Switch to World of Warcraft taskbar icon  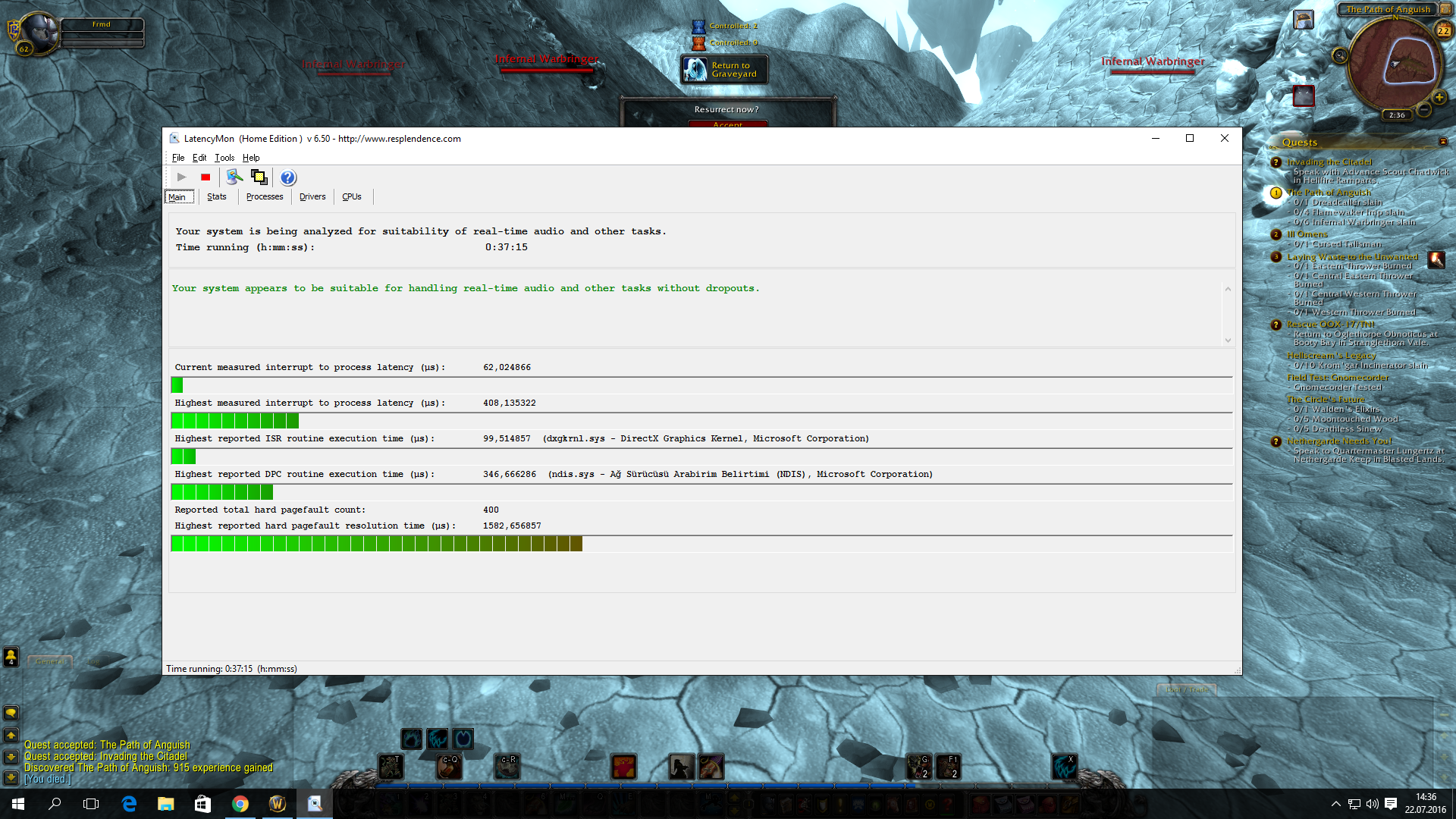278,804
